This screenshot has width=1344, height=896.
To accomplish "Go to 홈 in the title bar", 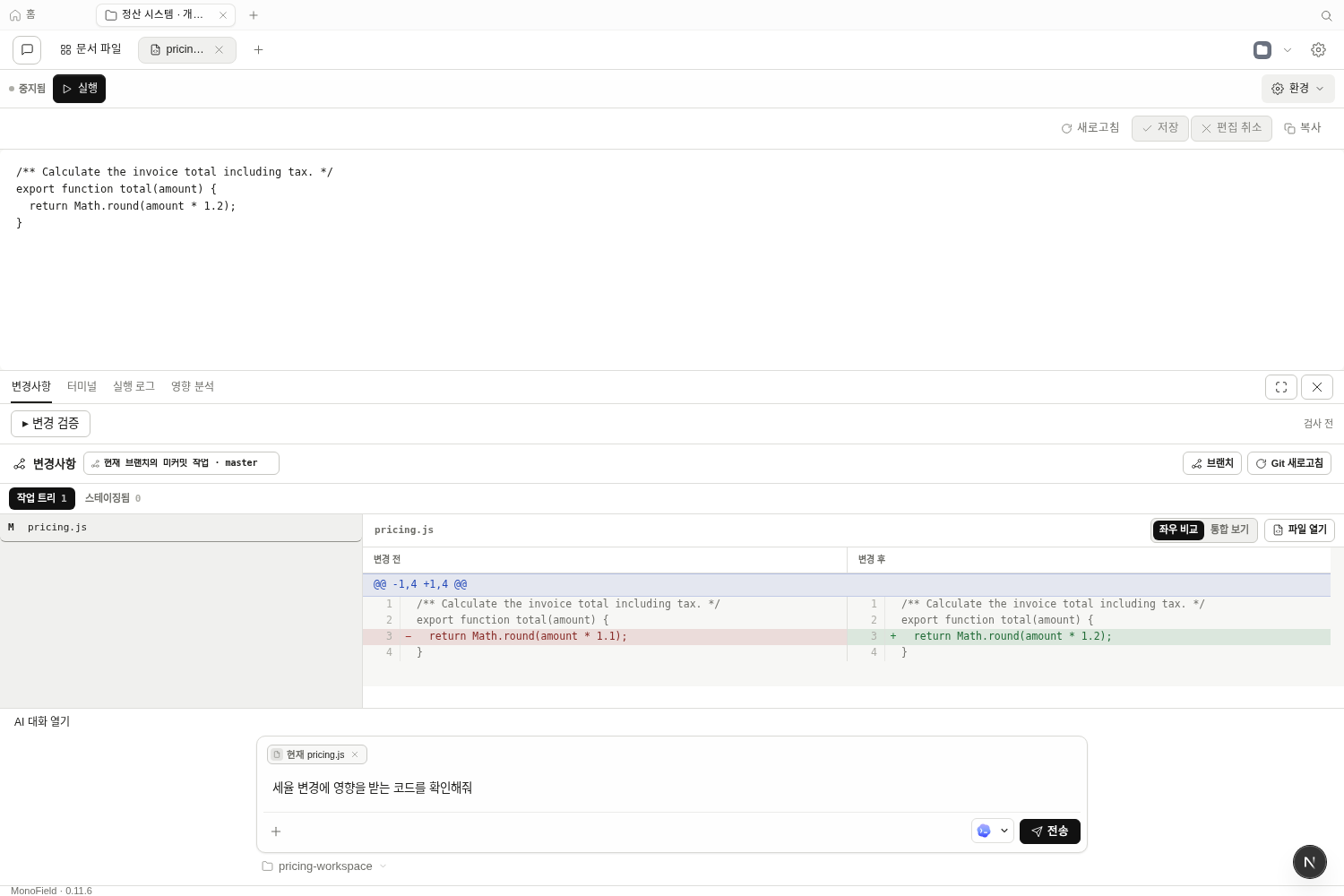I will 22,15.
